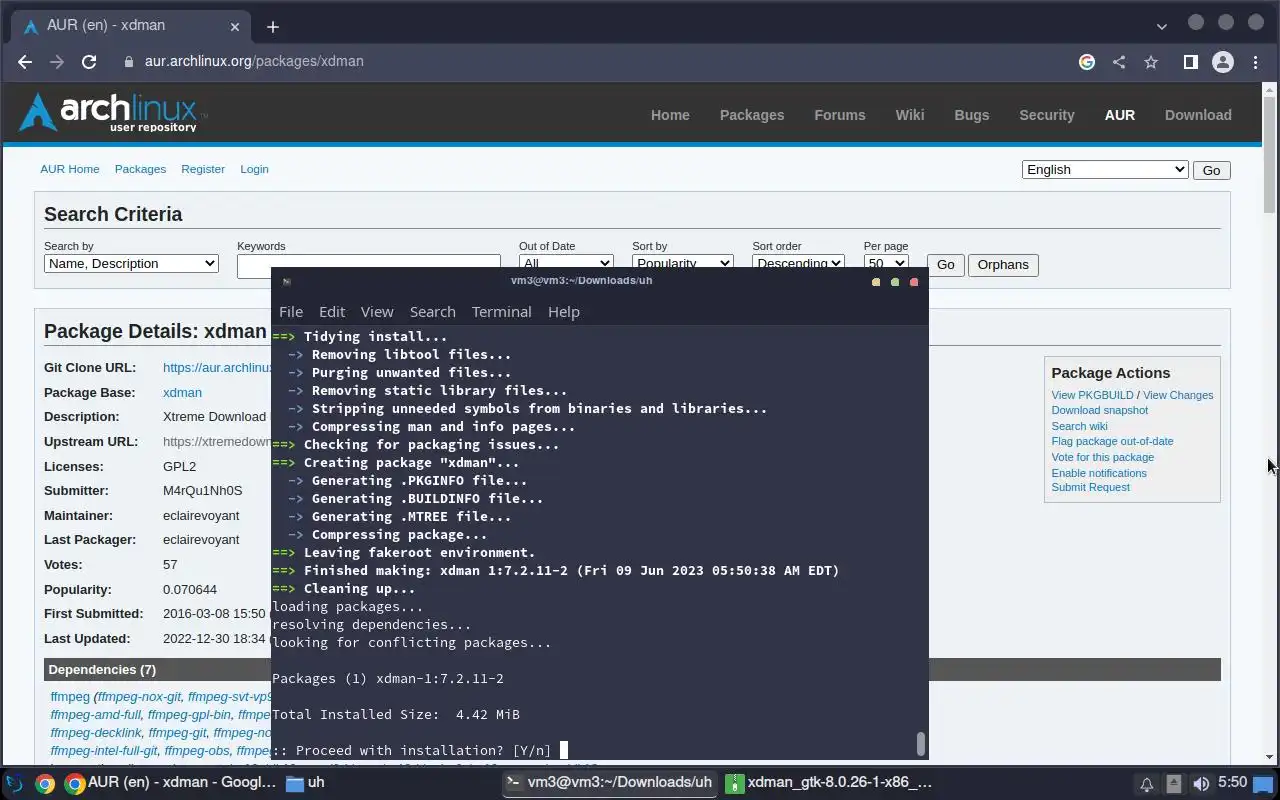Switch to the uh folder taskbar item
The image size is (1280, 800).
tap(305, 783)
